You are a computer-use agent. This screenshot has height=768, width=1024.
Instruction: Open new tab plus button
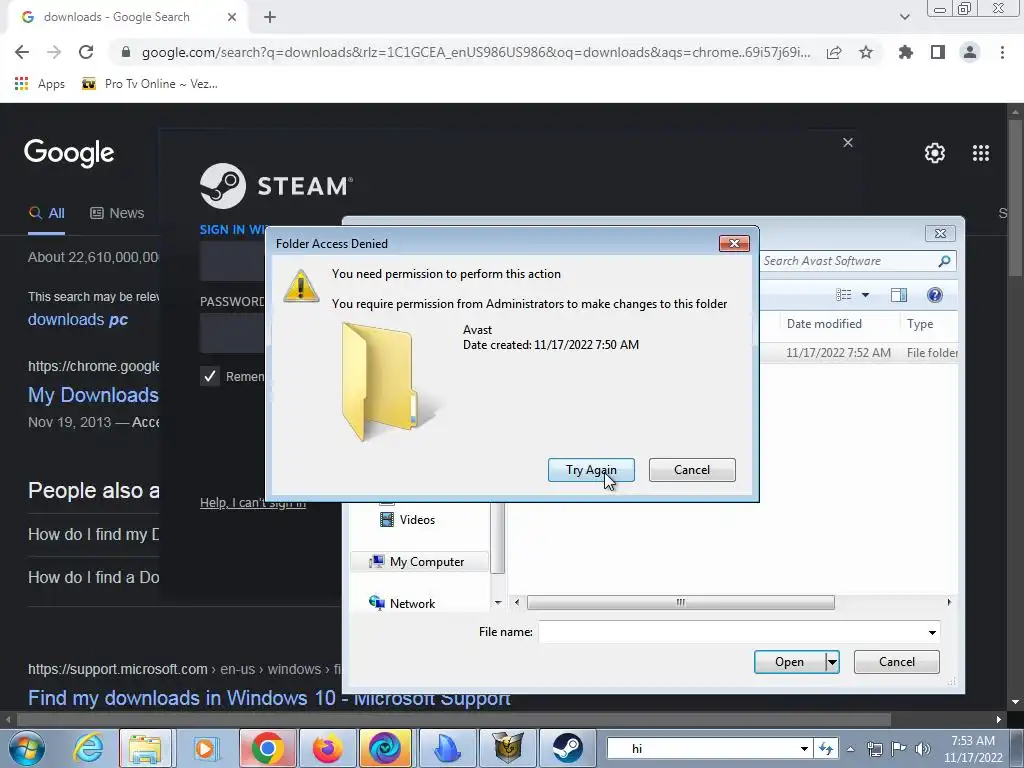270,17
